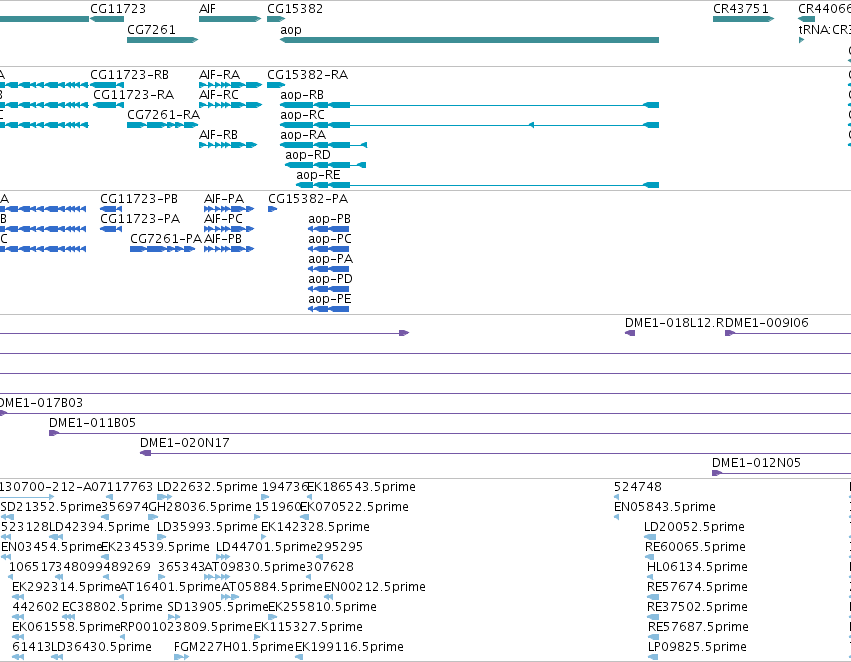Click the RE60065.5prime EST label

coord(695,547)
